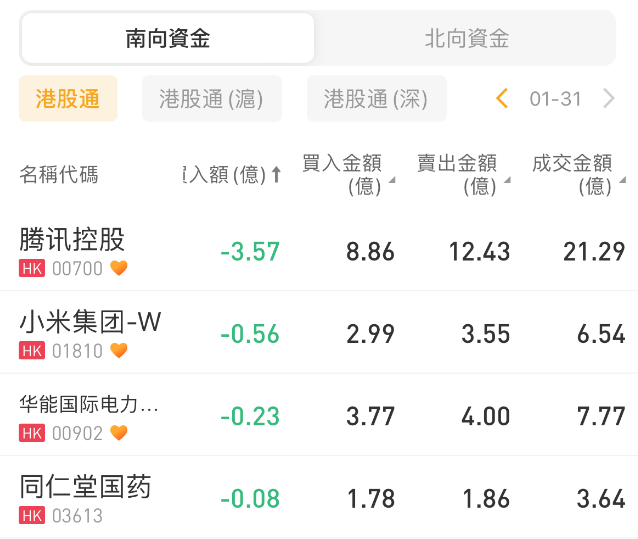Select Xiaomi's 3.55 sell amount

point(485,334)
